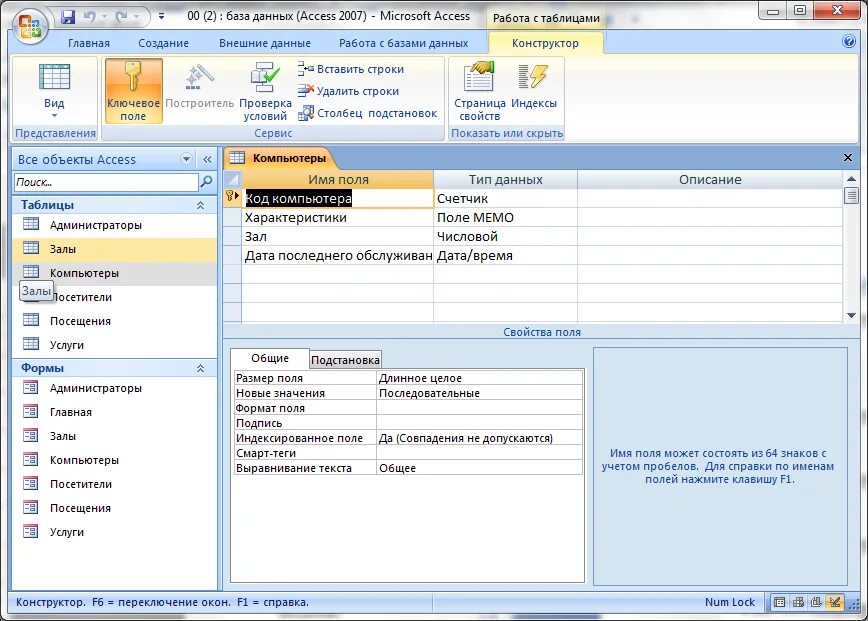
Task: Click the Выравнивание текста value Общее
Action: click(479, 468)
